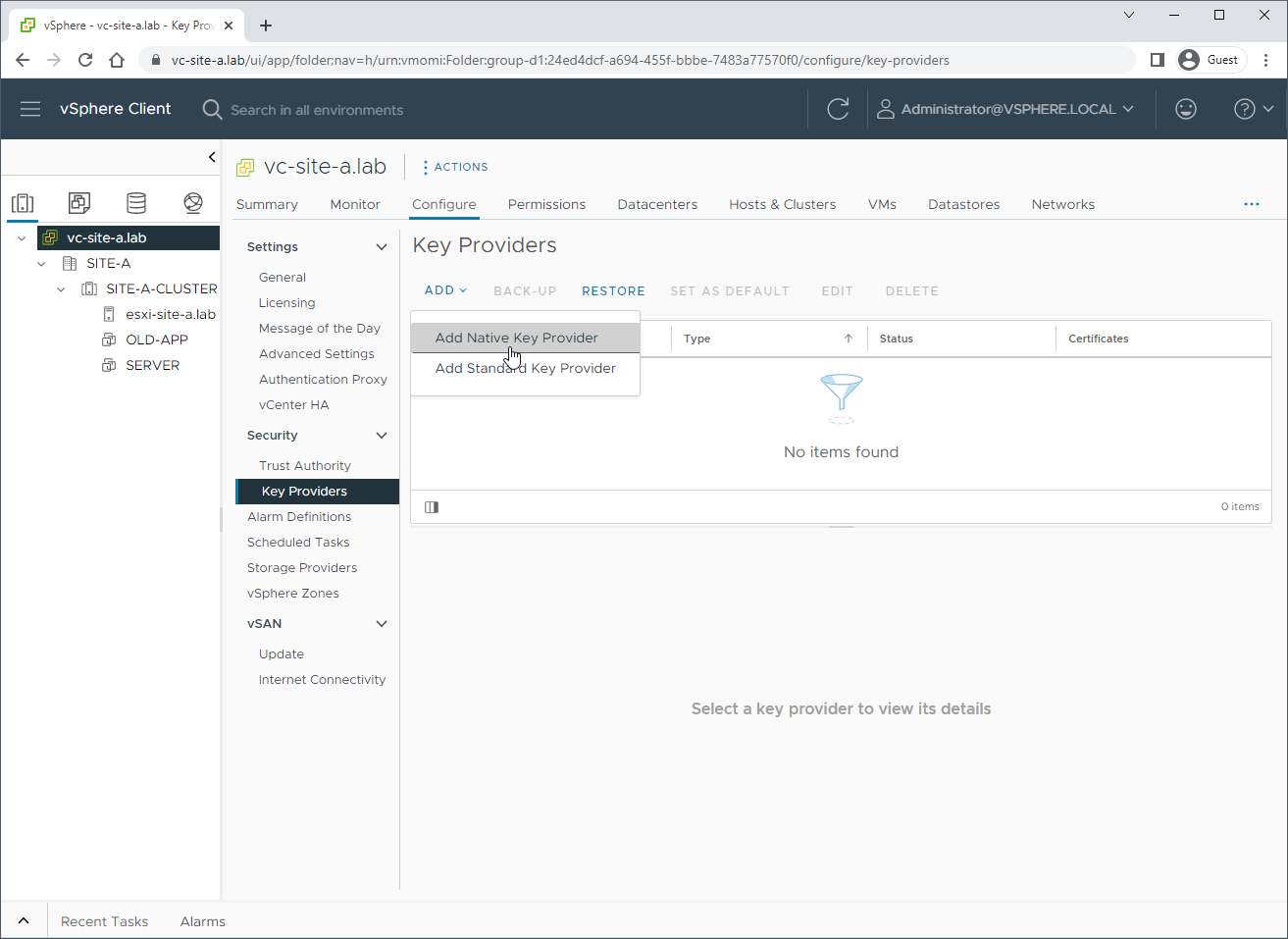Click the RESTORE button

(x=613, y=291)
